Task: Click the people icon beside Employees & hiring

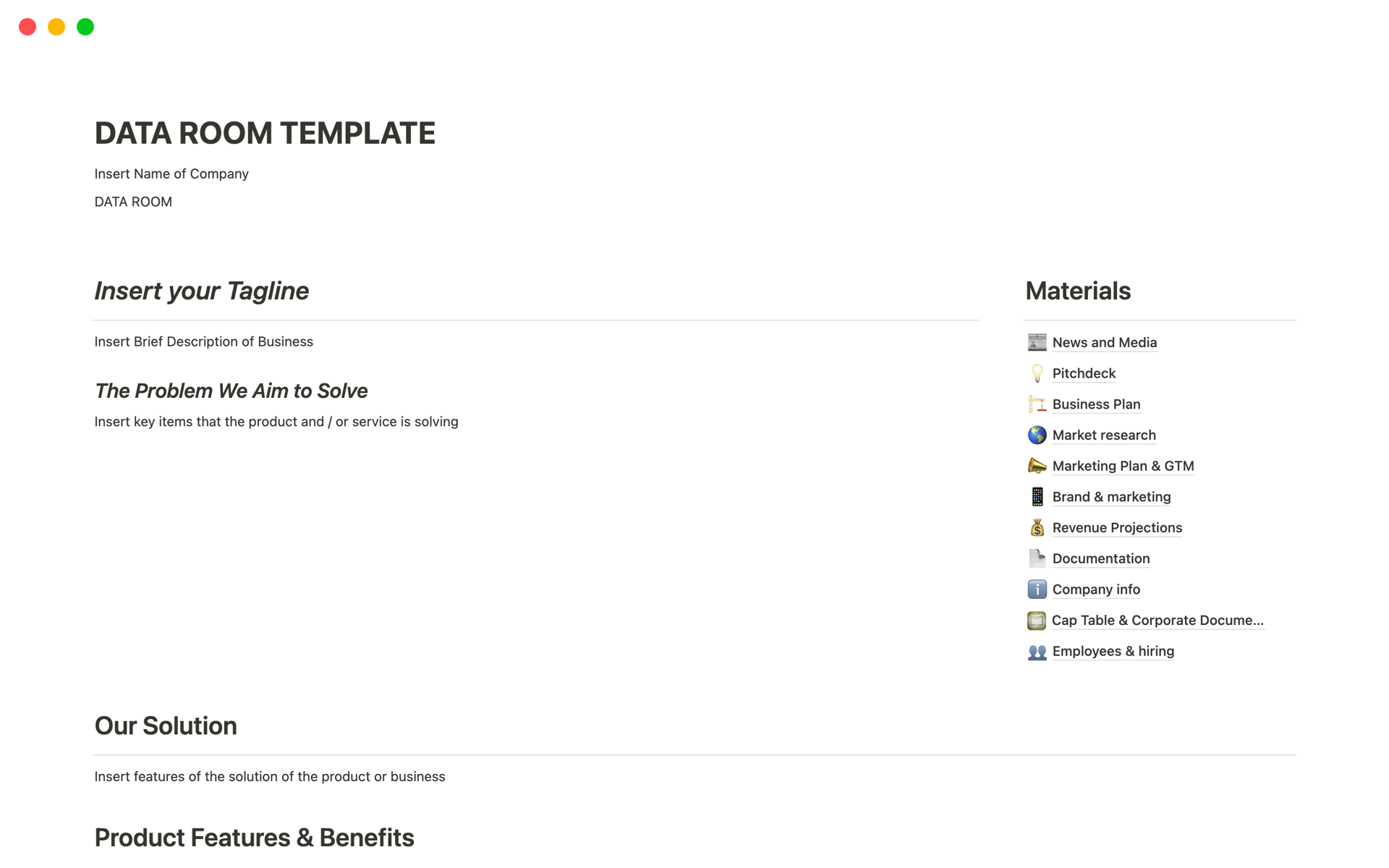Action: point(1037,652)
